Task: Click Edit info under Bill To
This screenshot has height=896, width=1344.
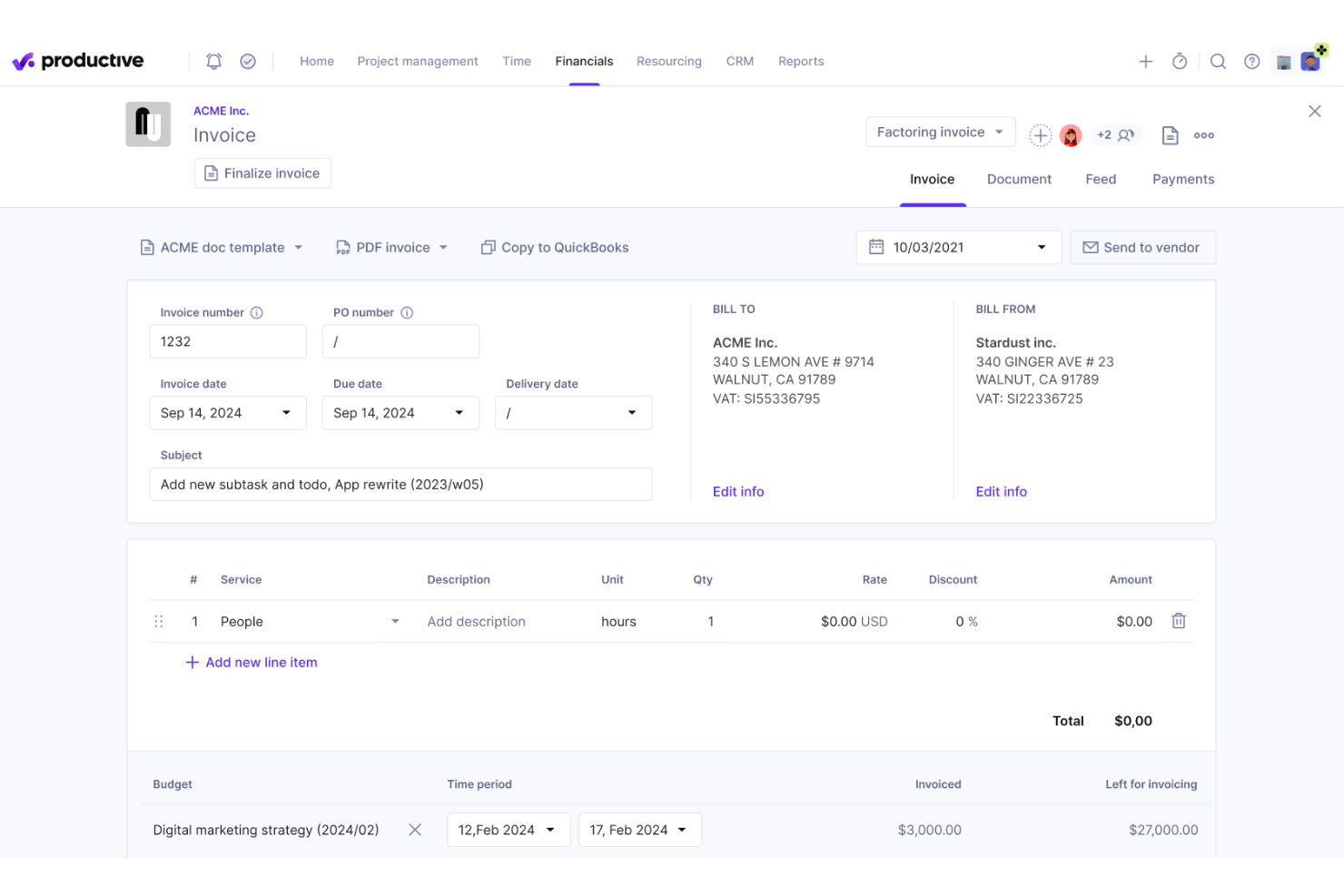Action: click(x=738, y=492)
